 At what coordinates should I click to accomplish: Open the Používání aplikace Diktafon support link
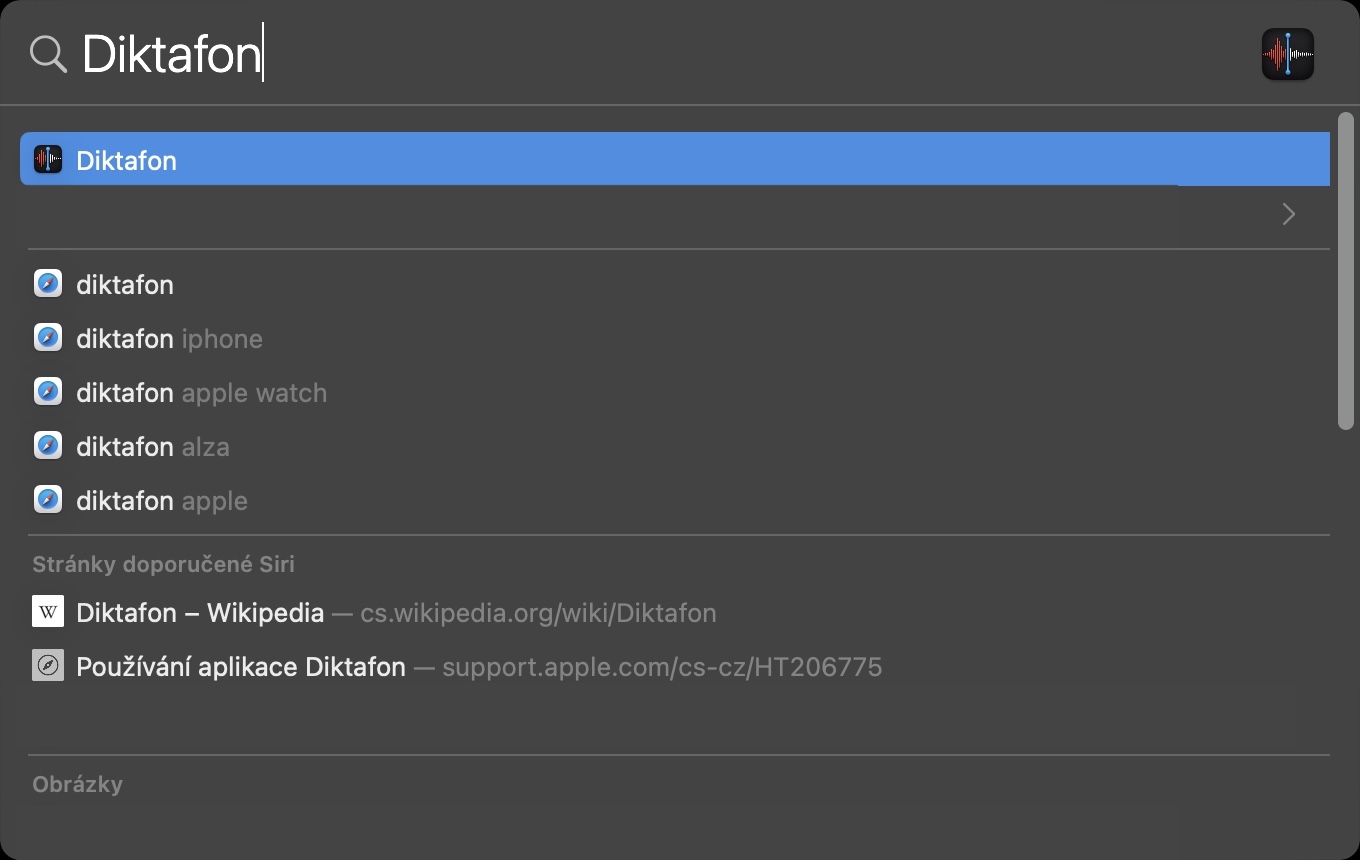(x=241, y=667)
